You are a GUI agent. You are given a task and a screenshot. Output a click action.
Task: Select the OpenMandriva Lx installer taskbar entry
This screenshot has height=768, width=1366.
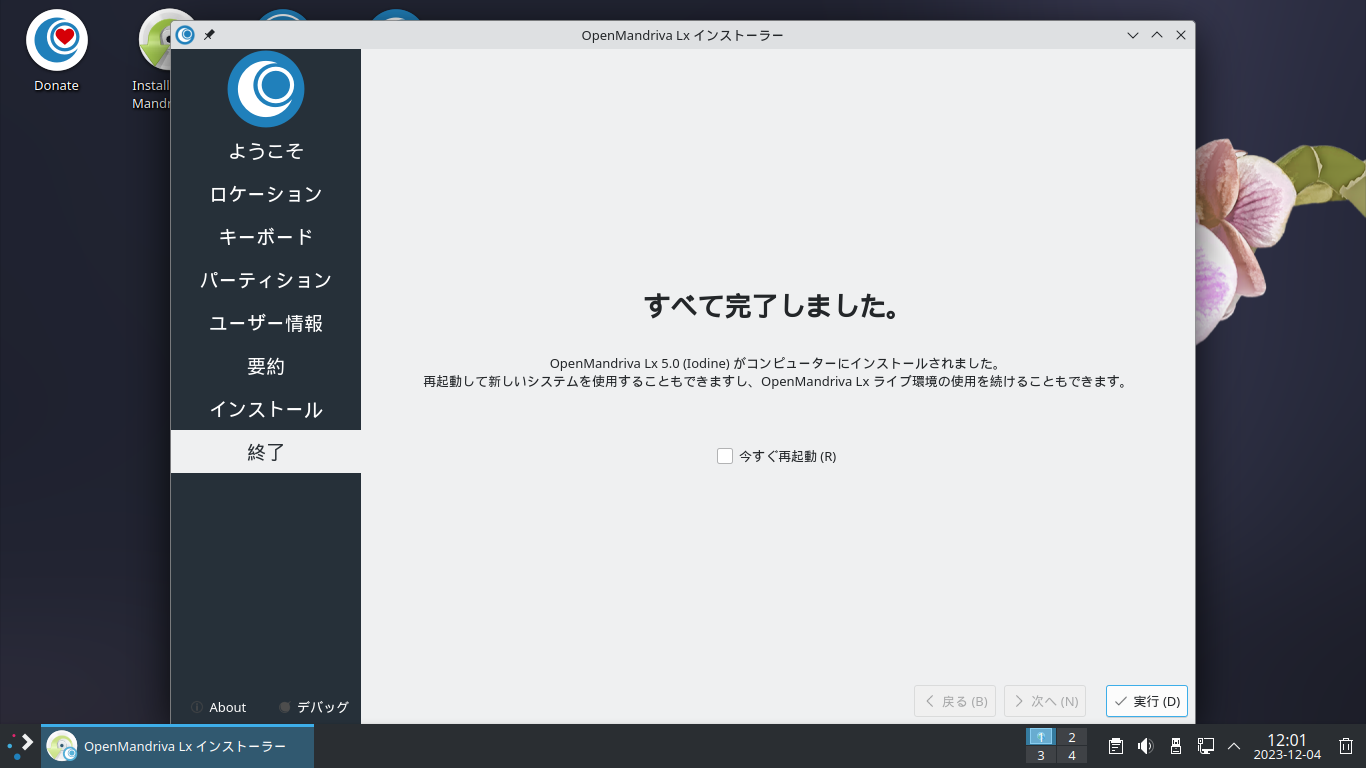point(178,746)
